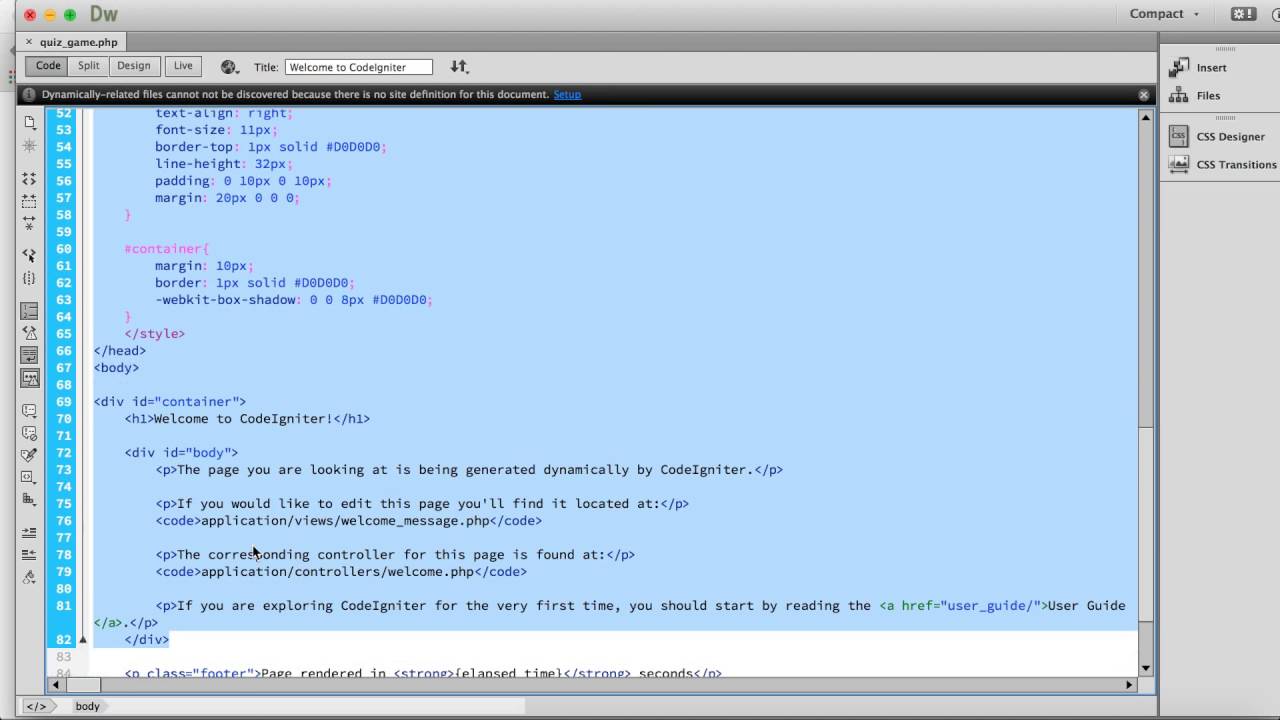
Task: Remove Comment from coding toolbar
Action: (29, 433)
